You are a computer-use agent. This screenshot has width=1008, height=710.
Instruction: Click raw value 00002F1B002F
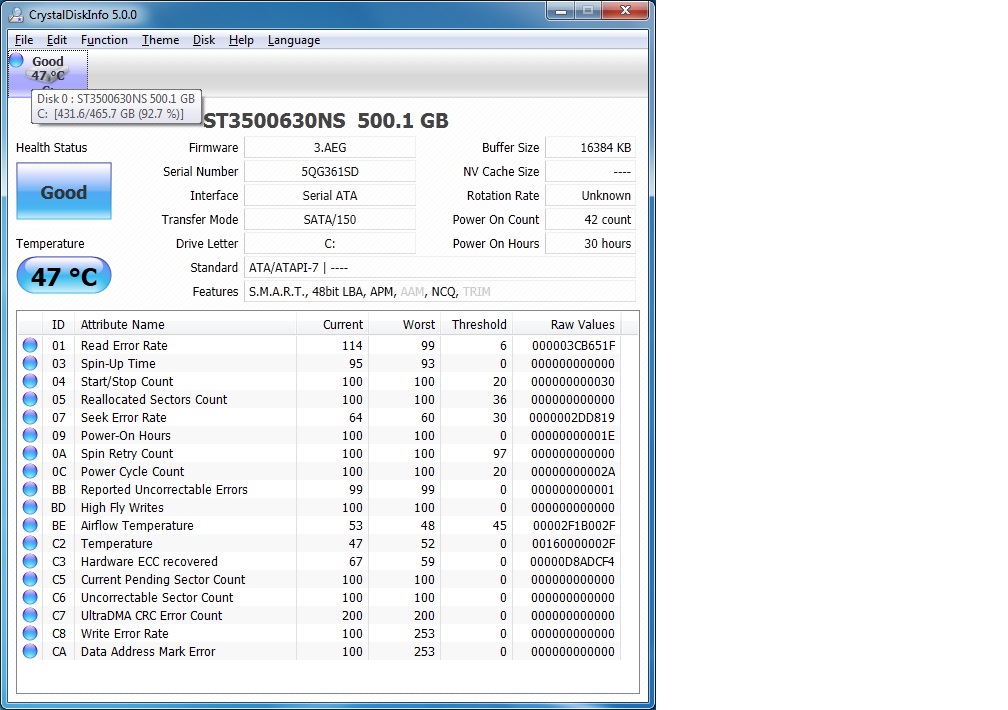click(574, 525)
